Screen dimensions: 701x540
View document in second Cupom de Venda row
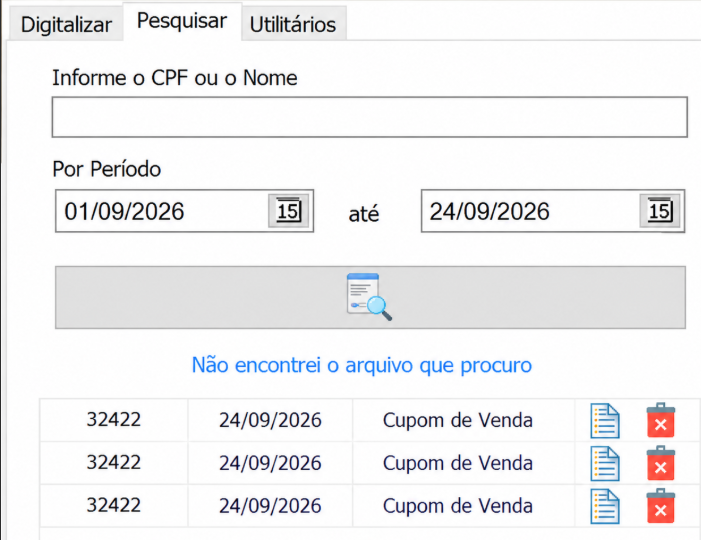point(605,464)
